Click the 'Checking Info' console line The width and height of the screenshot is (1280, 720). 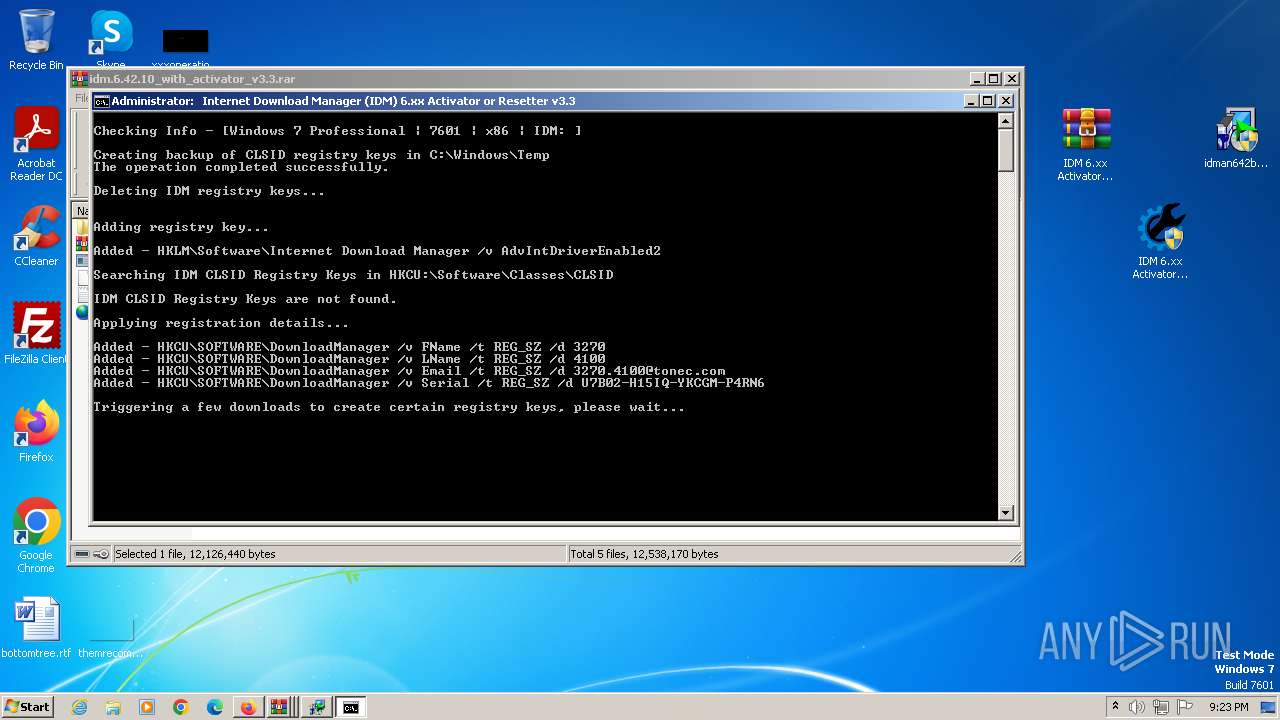337,131
